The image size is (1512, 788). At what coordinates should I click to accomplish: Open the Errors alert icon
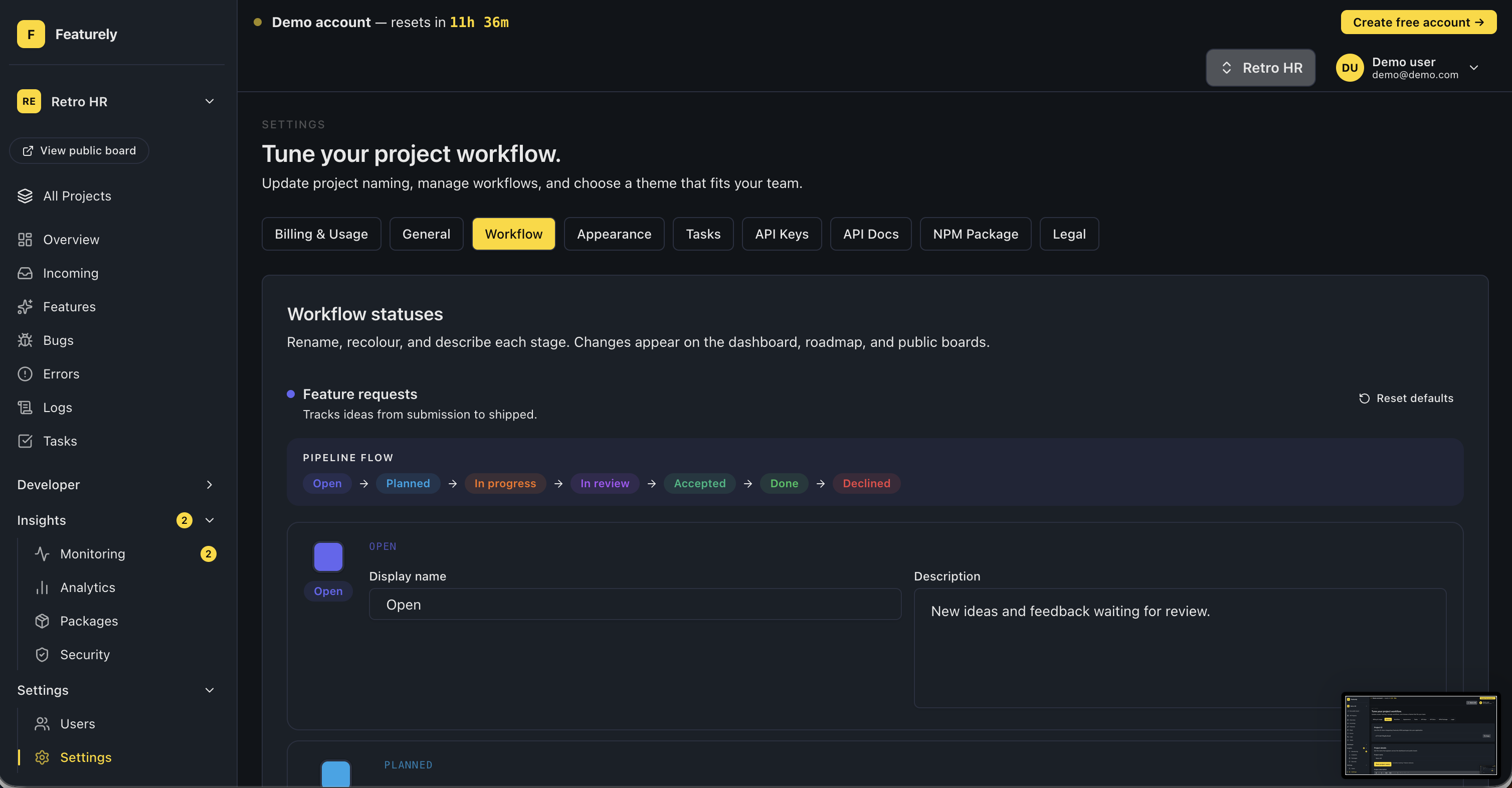click(25, 374)
